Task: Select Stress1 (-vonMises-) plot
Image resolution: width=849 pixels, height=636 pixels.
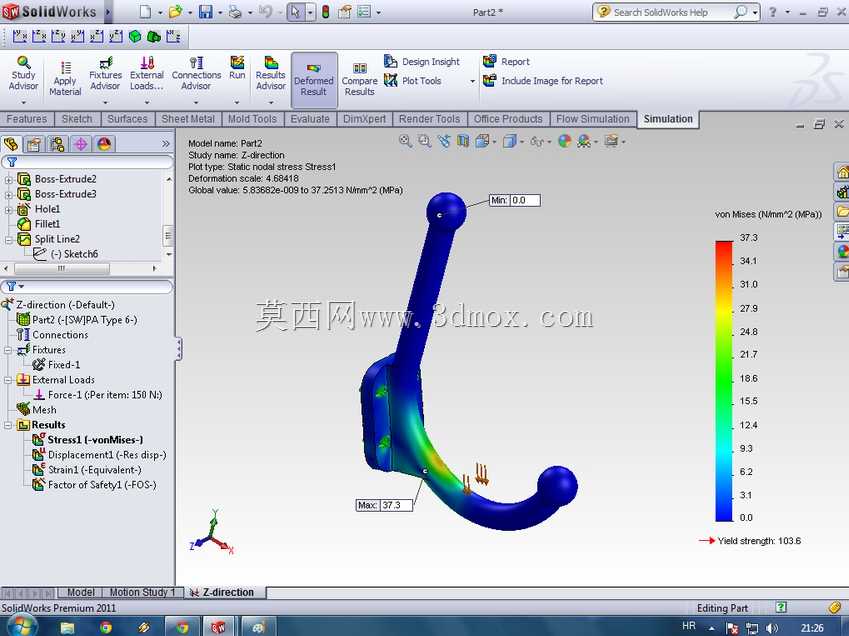Action: [x=88, y=440]
